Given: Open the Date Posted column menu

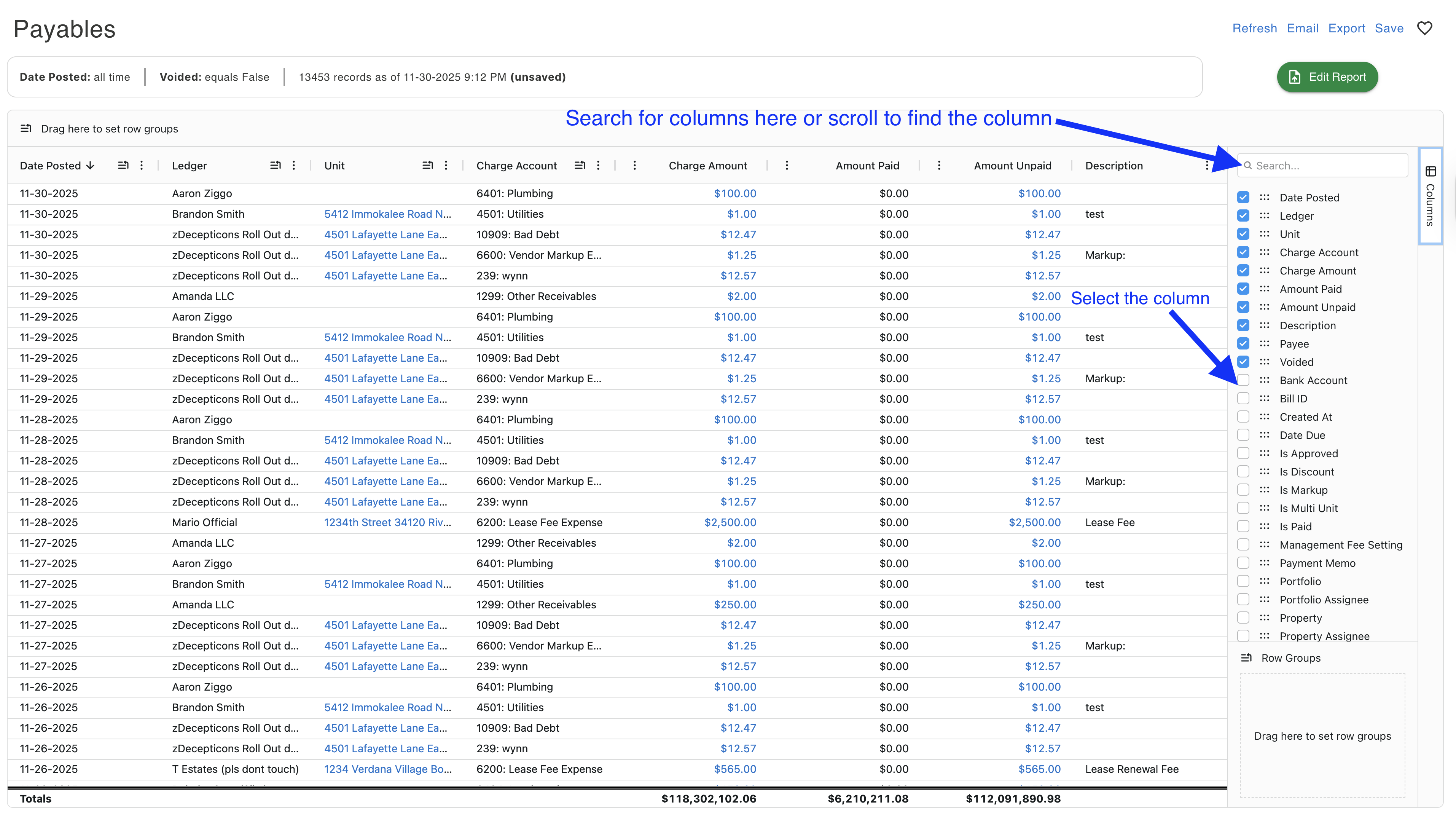Looking at the screenshot, I should 141,165.
